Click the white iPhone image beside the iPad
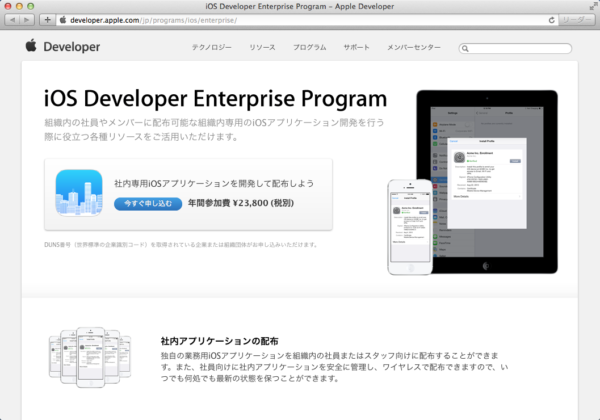 [x=410, y=227]
